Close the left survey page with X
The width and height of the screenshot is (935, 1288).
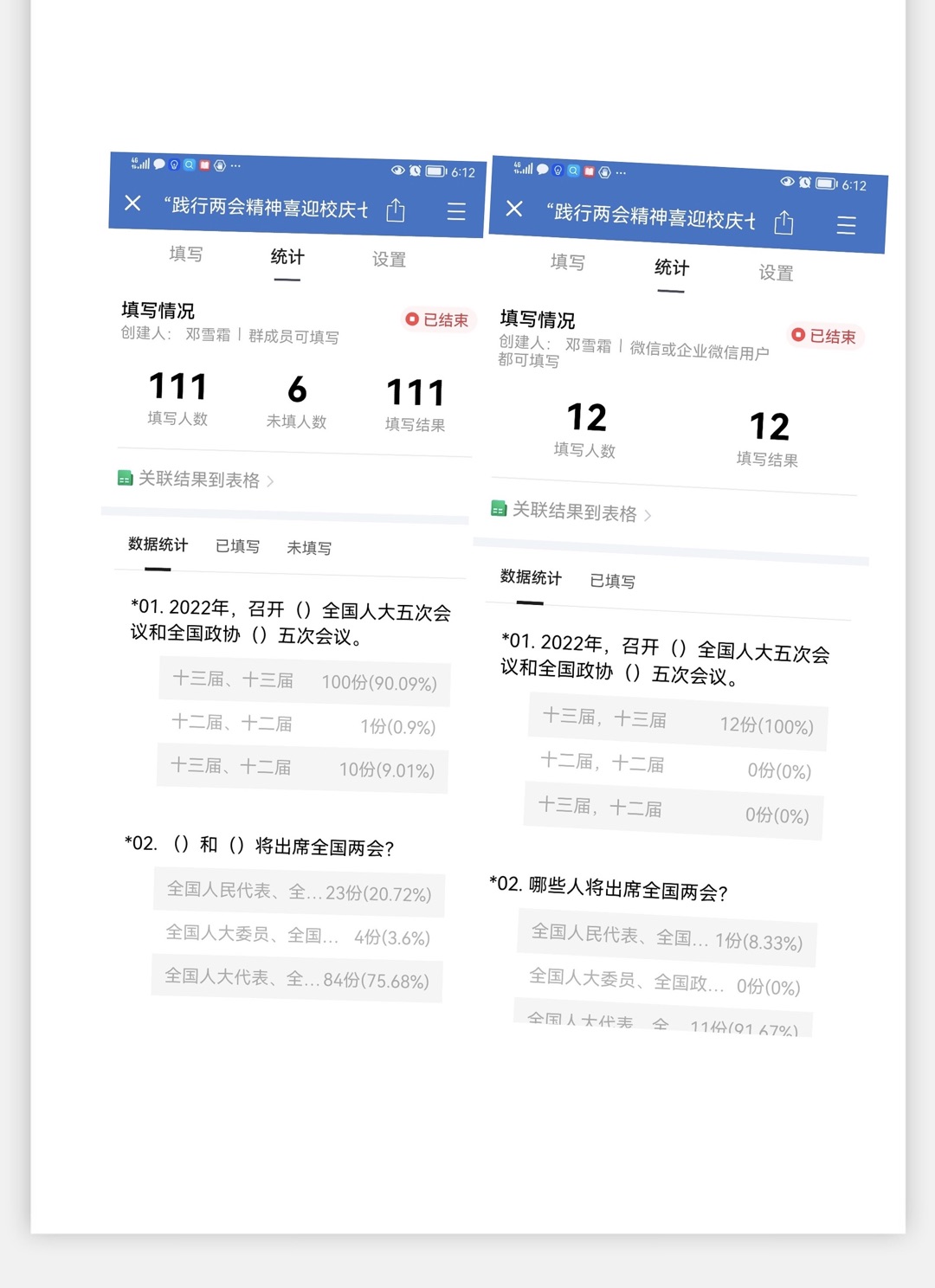point(132,203)
